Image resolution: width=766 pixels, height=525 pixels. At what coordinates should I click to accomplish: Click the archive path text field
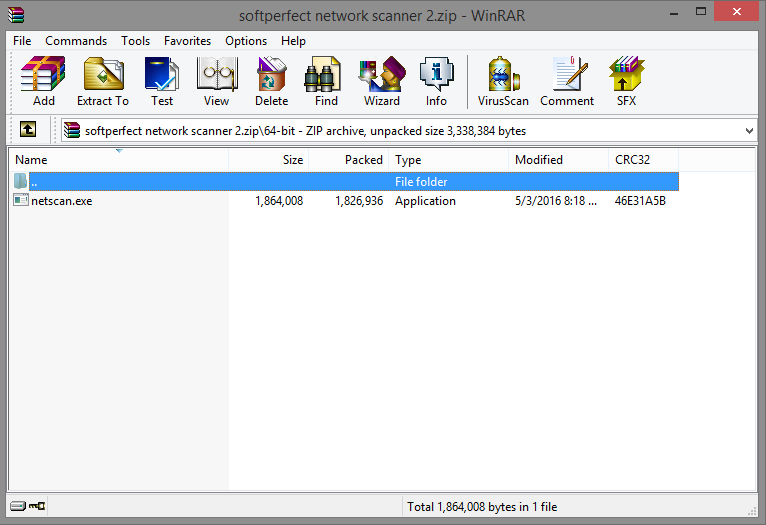point(409,130)
